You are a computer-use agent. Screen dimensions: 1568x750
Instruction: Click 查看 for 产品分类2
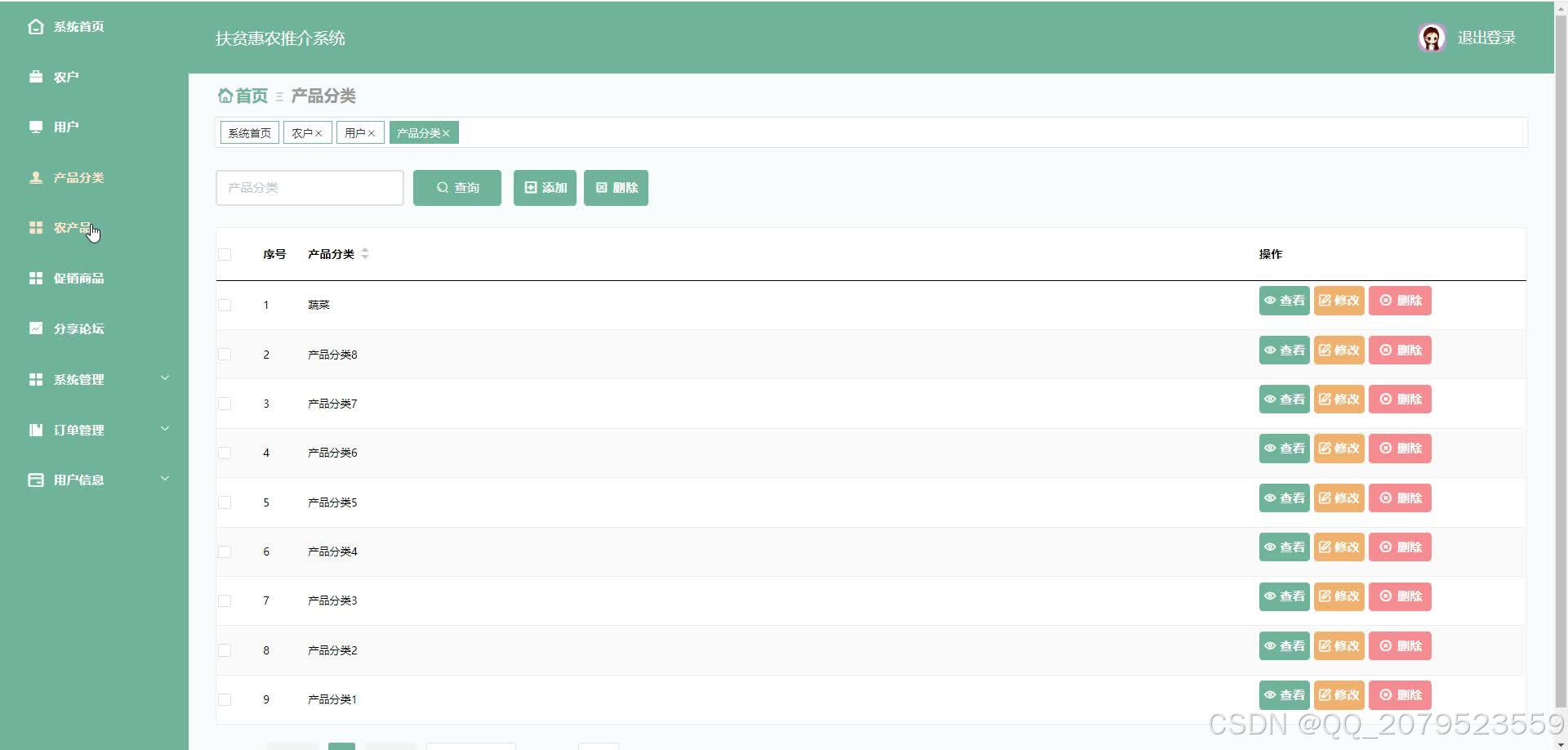[x=1284, y=646]
